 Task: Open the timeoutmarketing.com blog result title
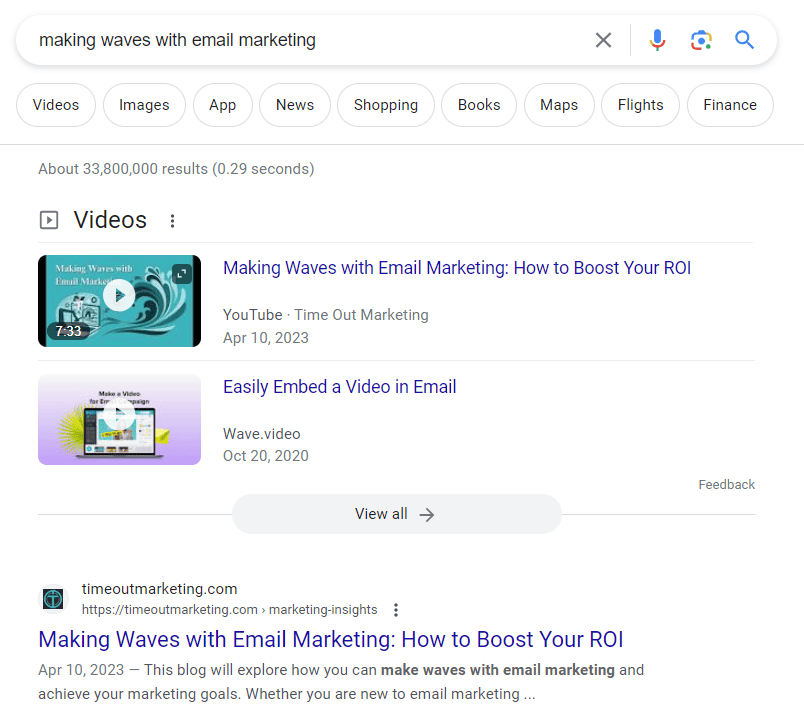[331, 640]
